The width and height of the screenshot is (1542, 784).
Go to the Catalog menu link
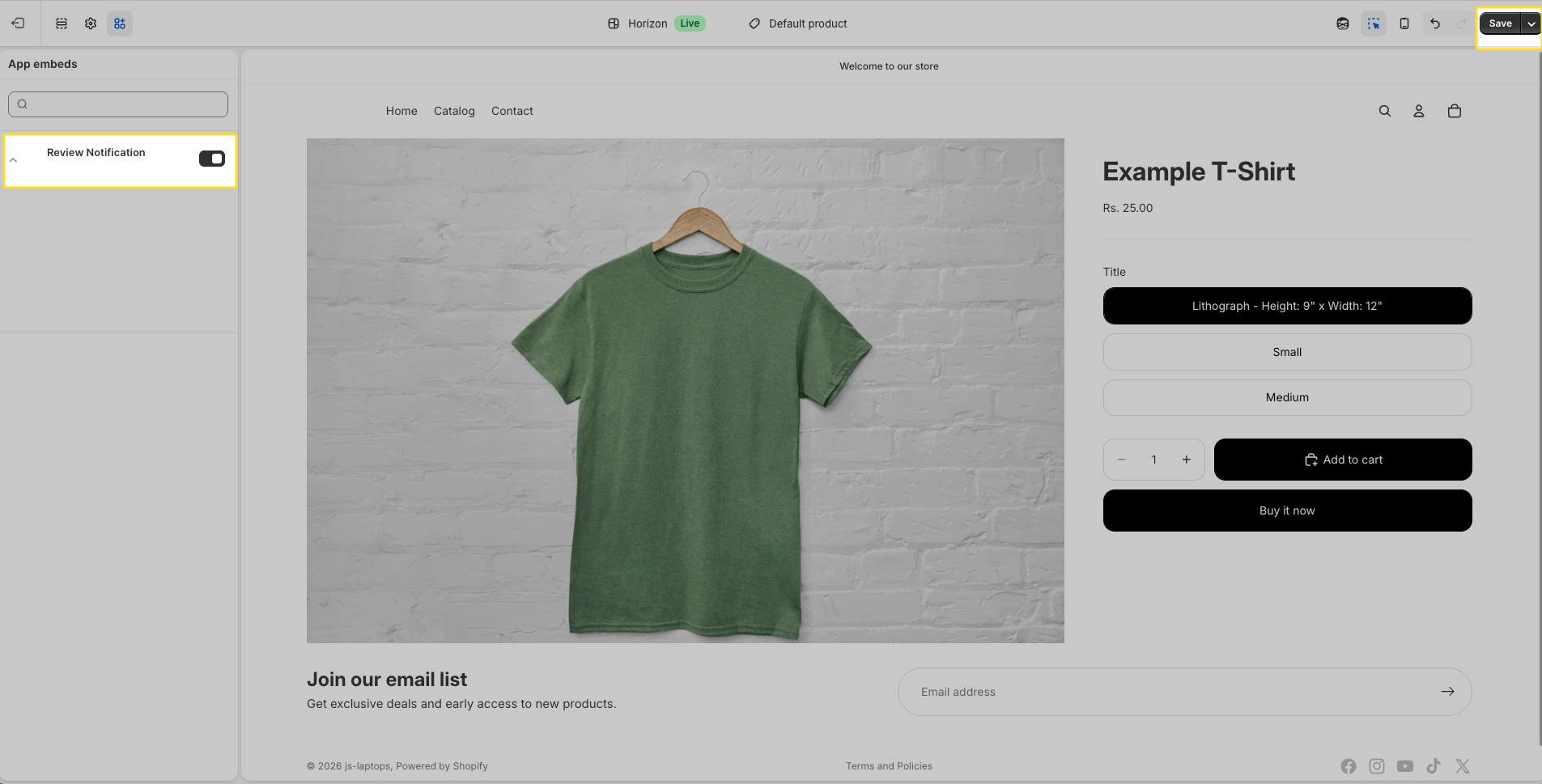tap(454, 111)
